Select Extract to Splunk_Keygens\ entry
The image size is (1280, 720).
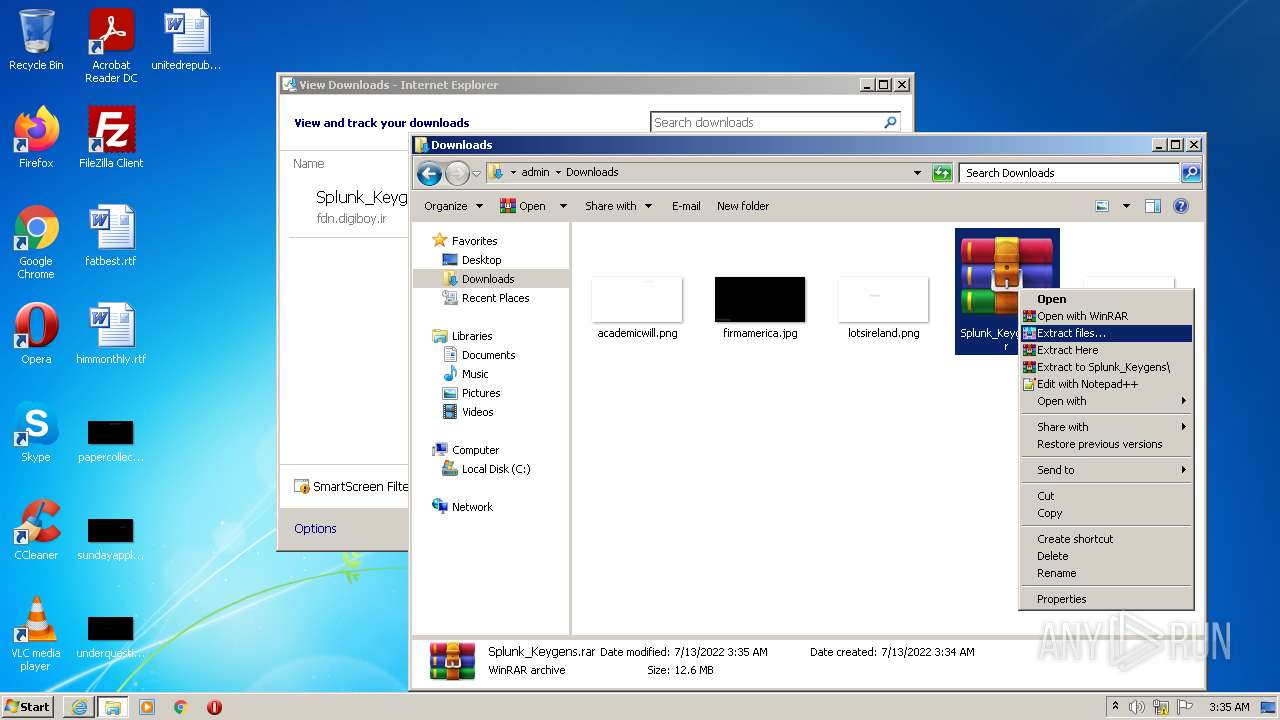click(1106, 367)
